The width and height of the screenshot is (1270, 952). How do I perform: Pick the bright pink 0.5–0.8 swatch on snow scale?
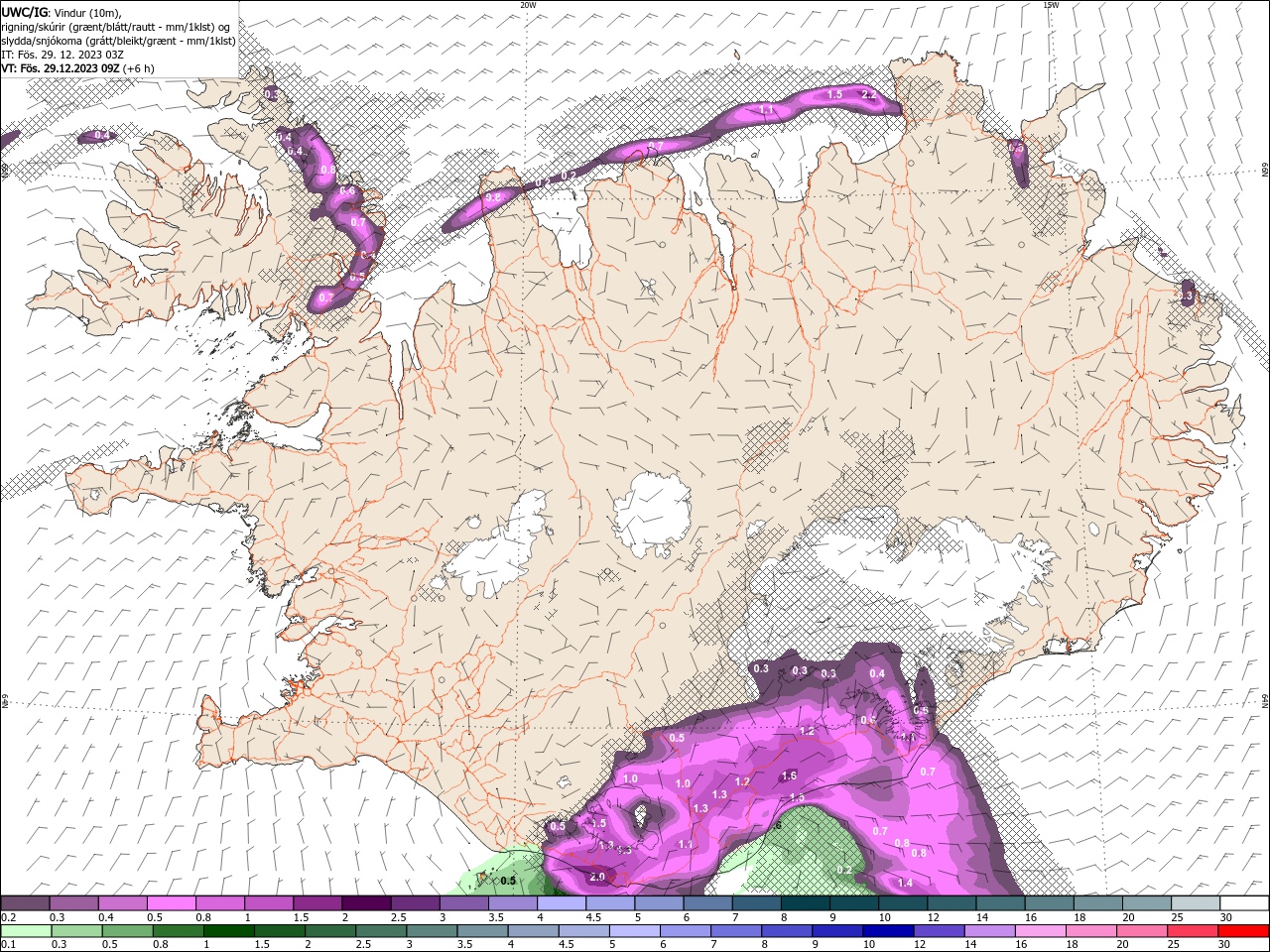172,903
